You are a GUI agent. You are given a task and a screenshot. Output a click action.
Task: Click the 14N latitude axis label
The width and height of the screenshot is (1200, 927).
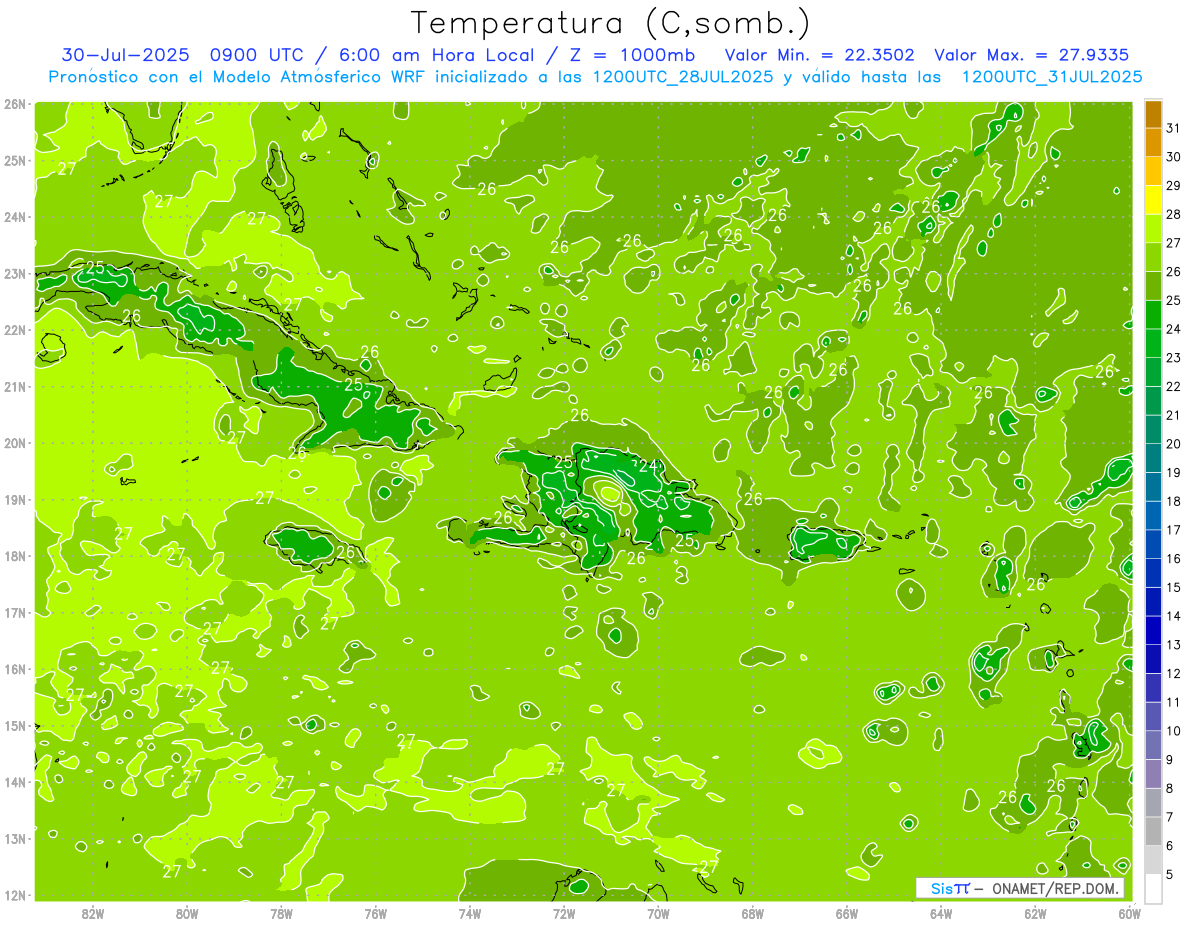(x=15, y=782)
